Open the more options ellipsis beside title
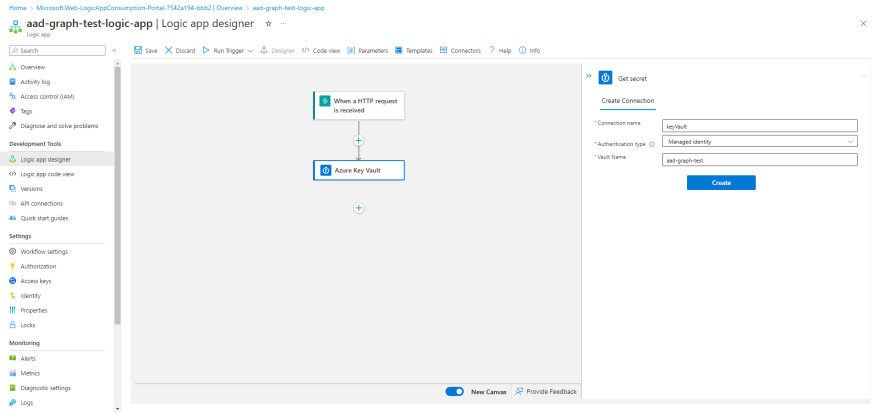Screen dimensions: 880x413 click(x=283, y=24)
